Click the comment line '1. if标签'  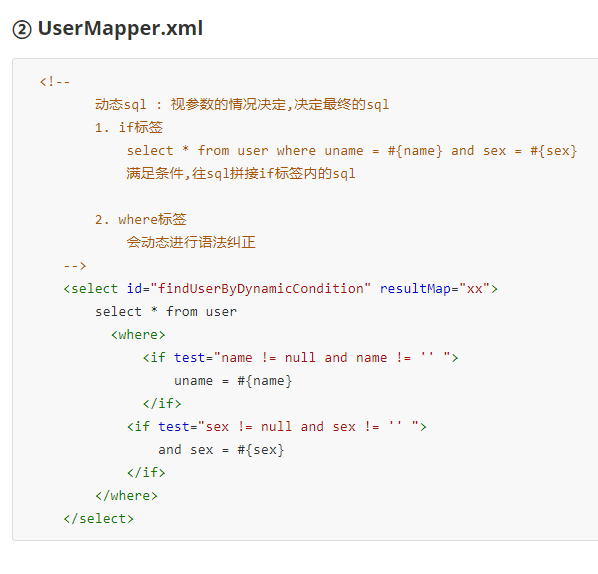tap(129, 127)
